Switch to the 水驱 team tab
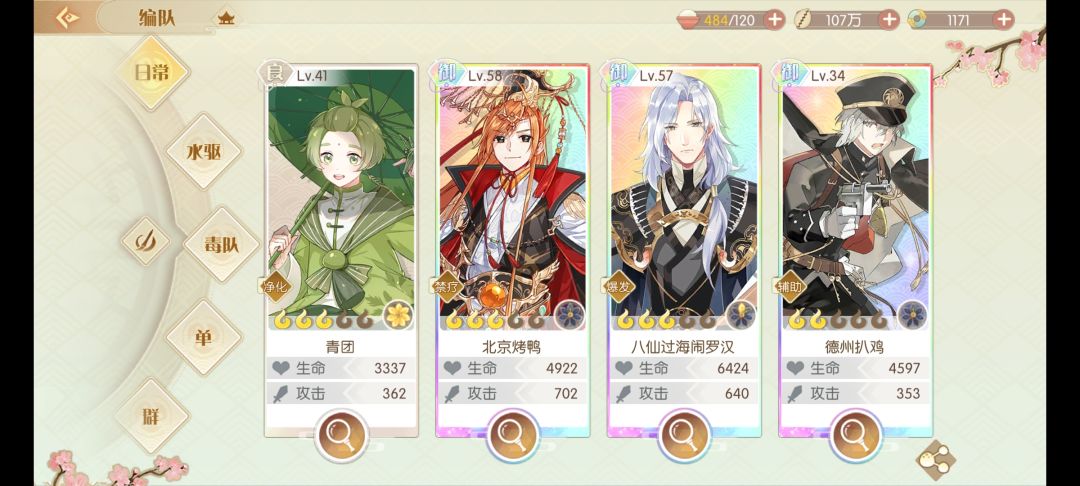This screenshot has height=486, width=1080. click(204, 151)
